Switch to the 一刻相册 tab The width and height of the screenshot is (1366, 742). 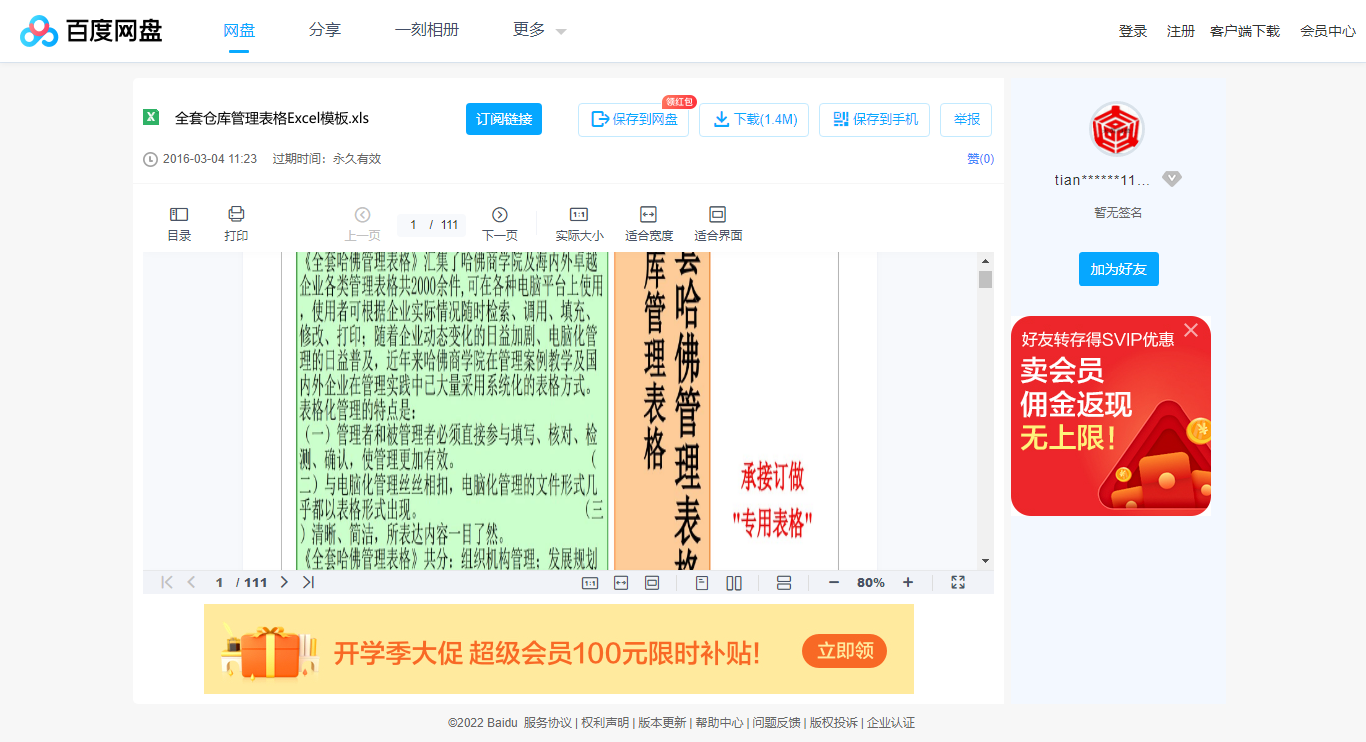click(x=427, y=30)
